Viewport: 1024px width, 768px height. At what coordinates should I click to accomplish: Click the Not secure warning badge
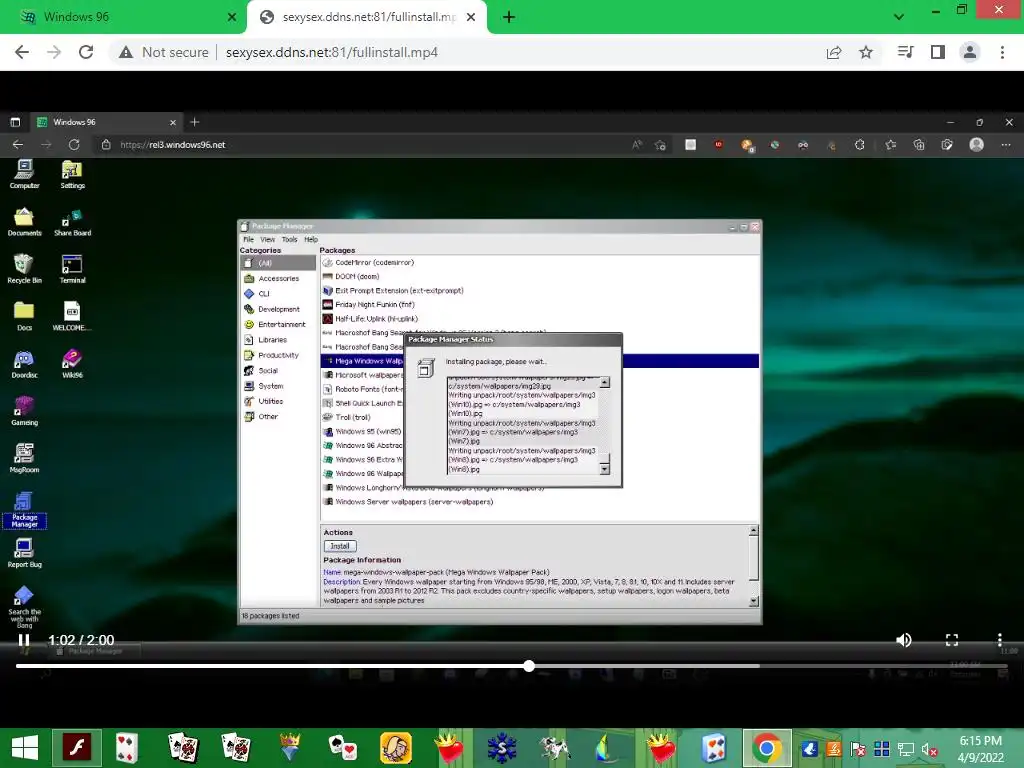pyautogui.click(x=163, y=52)
